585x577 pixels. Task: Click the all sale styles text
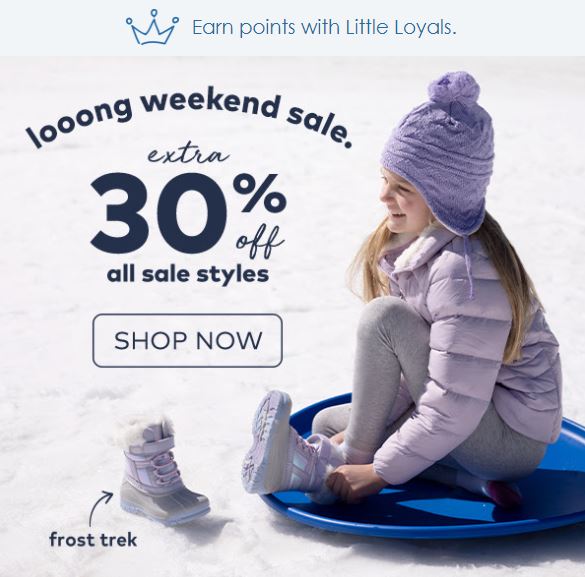188,275
